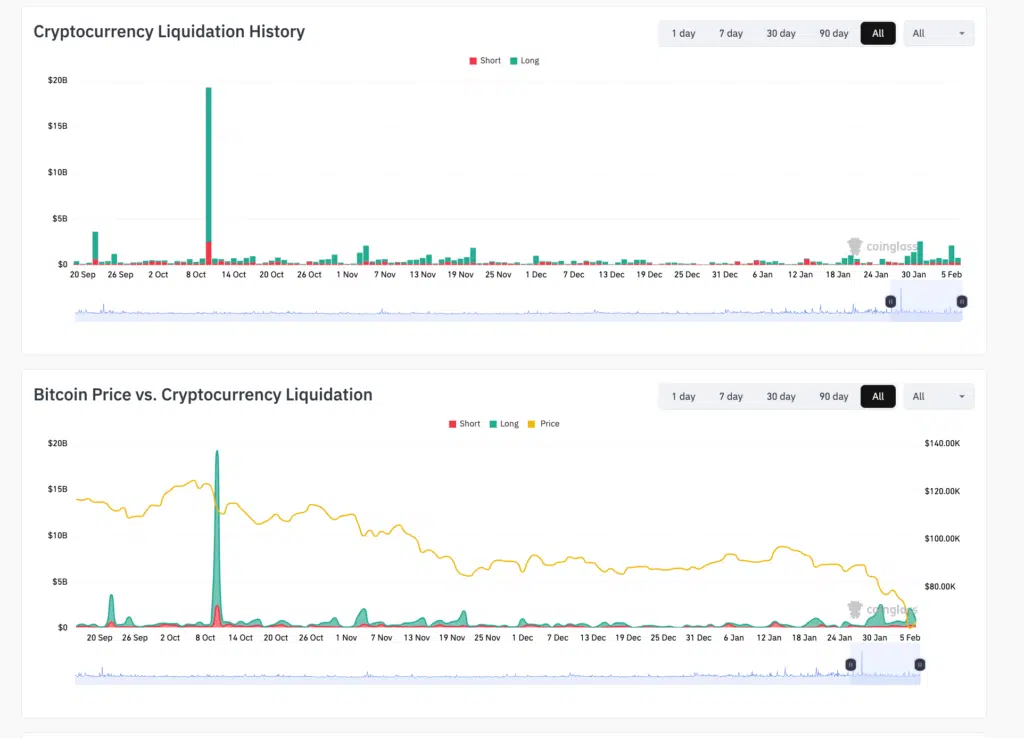Toggle the Long series in the Liquidation History legend

(x=524, y=61)
